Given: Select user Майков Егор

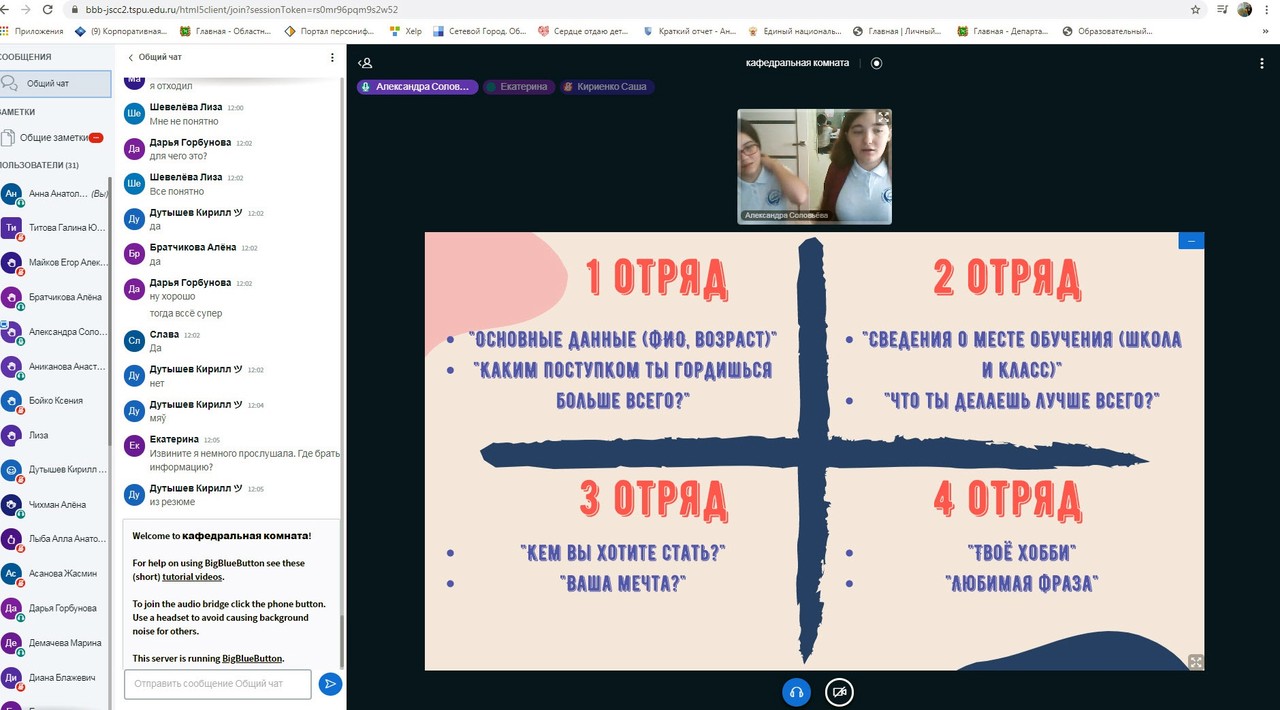Looking at the screenshot, I should [55, 263].
